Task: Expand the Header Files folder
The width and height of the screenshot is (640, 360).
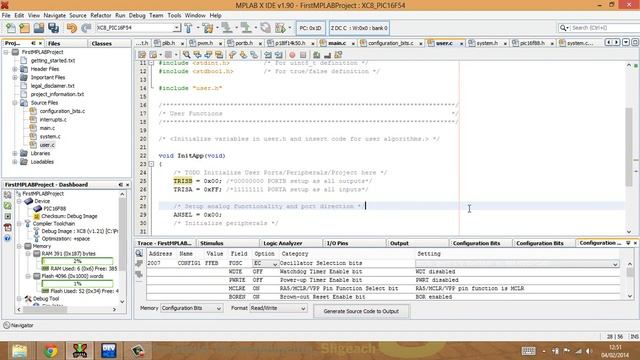Action: [x=15, y=69]
